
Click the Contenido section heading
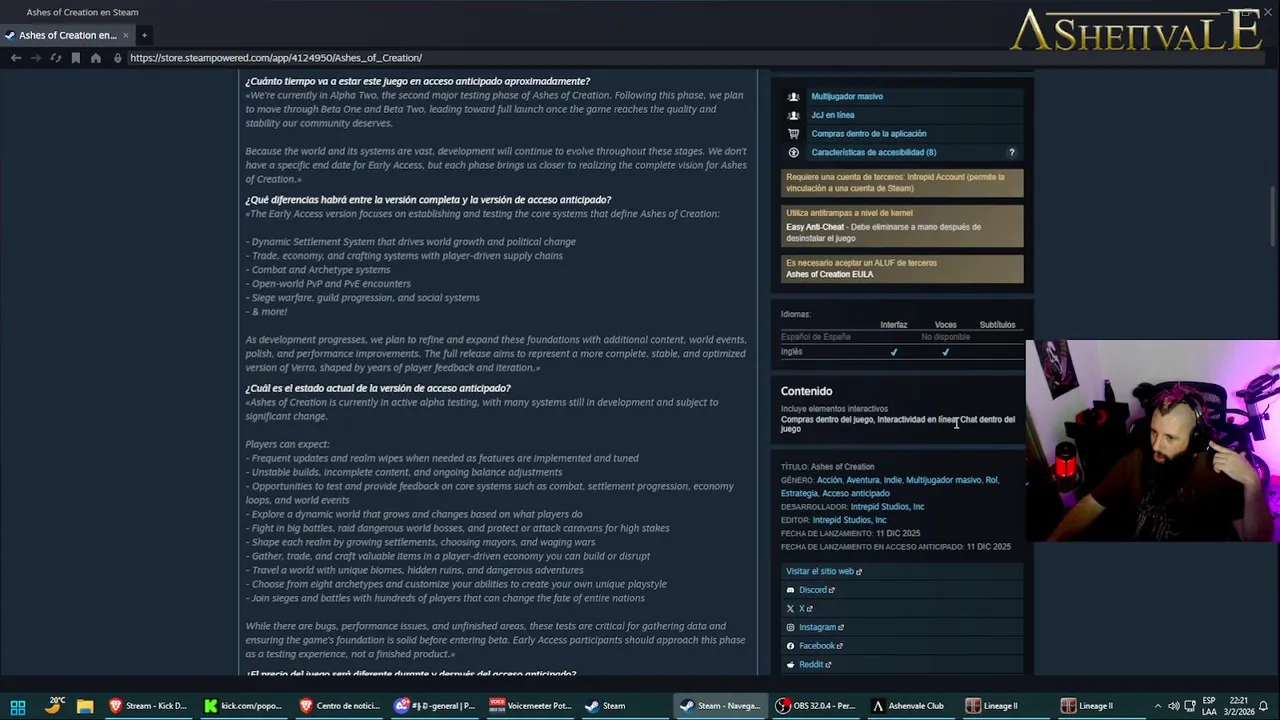tap(806, 391)
